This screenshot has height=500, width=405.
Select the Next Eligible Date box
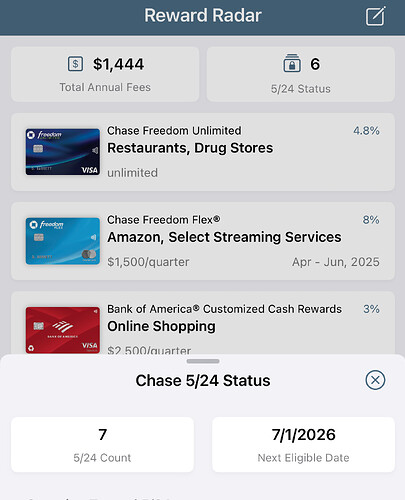[x=303, y=445]
